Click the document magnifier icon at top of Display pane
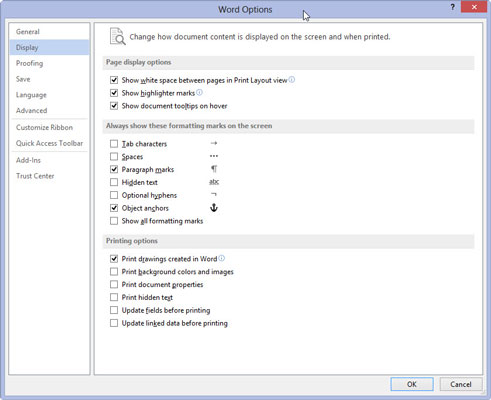The width and height of the screenshot is (491, 400). (x=118, y=36)
